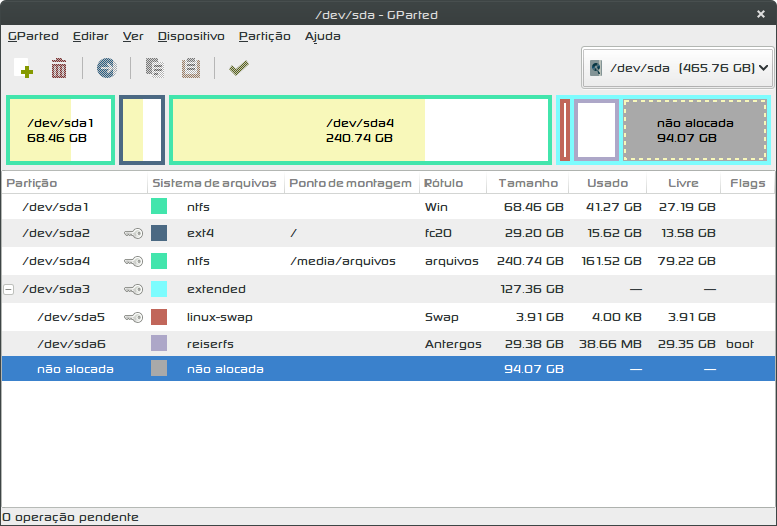This screenshot has width=777, height=526.
Task: Select the /dev/sda6 row
Action: click(388, 344)
